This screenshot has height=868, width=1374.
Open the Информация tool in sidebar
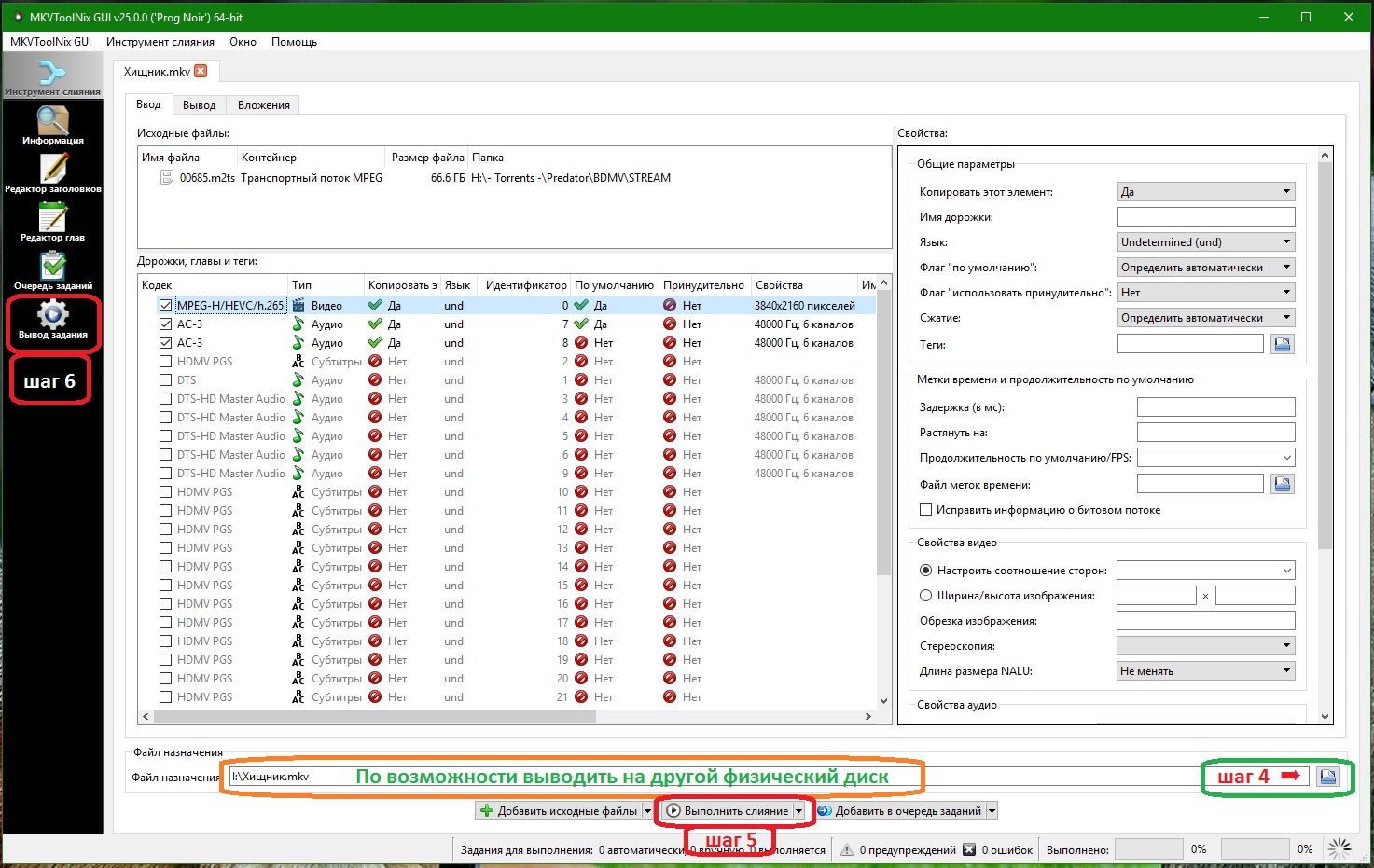tap(53, 125)
